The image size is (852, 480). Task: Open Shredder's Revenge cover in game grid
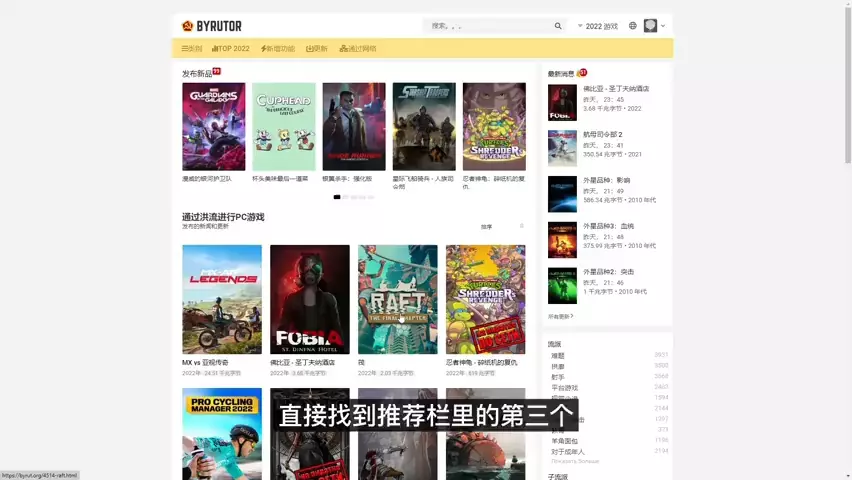pyautogui.click(x=486, y=300)
